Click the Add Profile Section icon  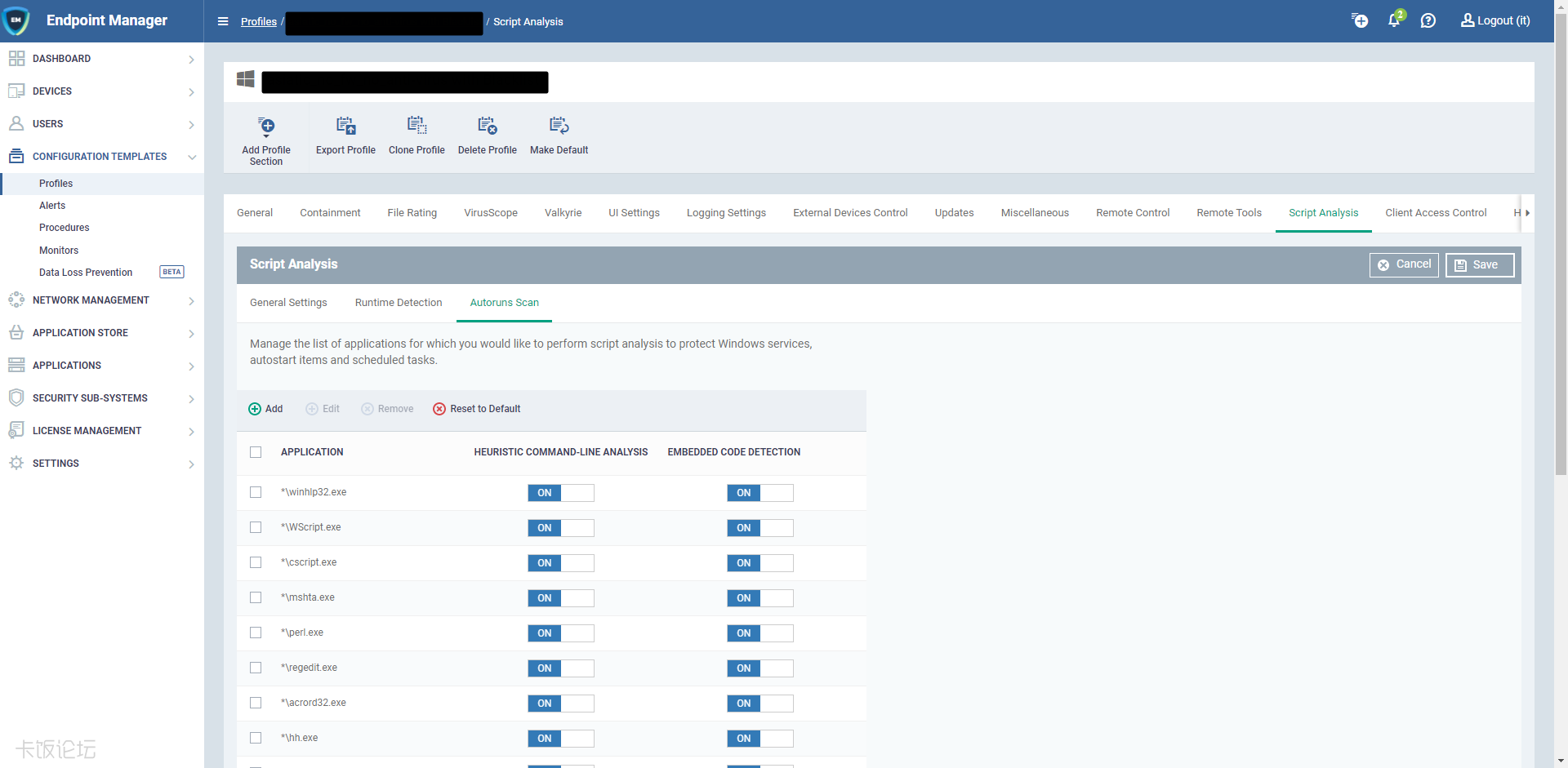pos(266,126)
